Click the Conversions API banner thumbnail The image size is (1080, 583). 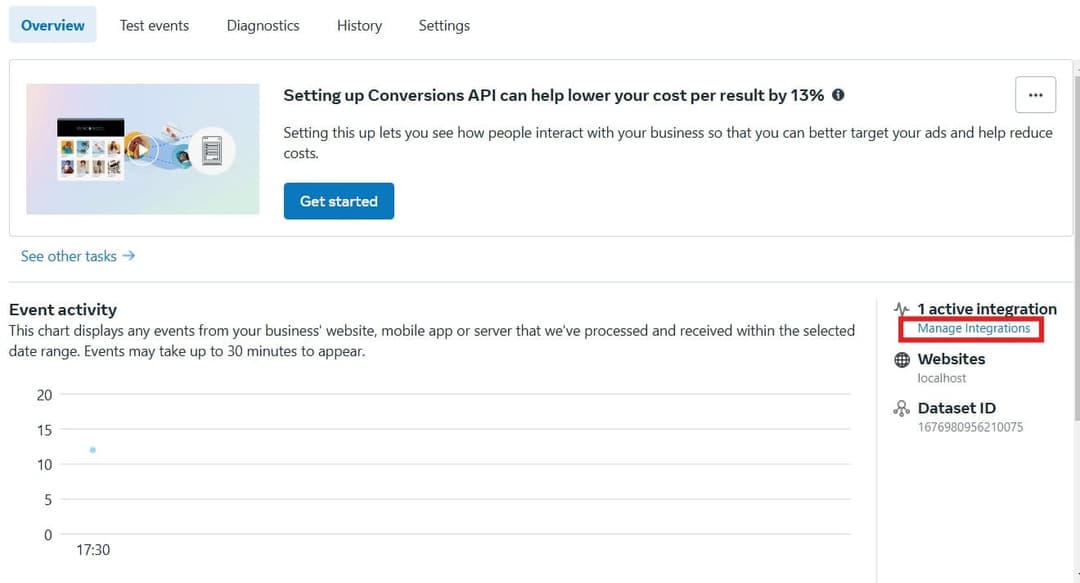tap(142, 149)
